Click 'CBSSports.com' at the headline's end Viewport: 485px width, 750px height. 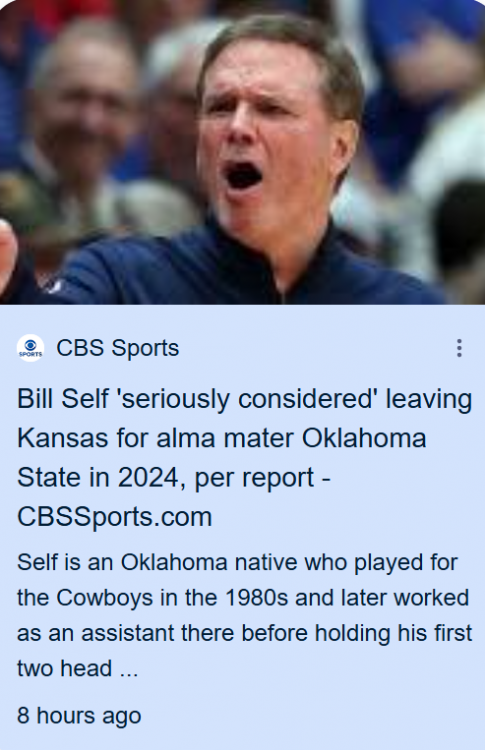pos(114,517)
